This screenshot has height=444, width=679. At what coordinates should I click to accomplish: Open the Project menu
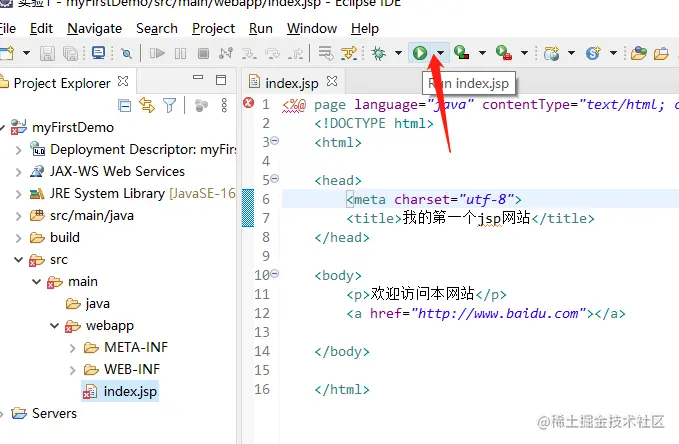213,29
